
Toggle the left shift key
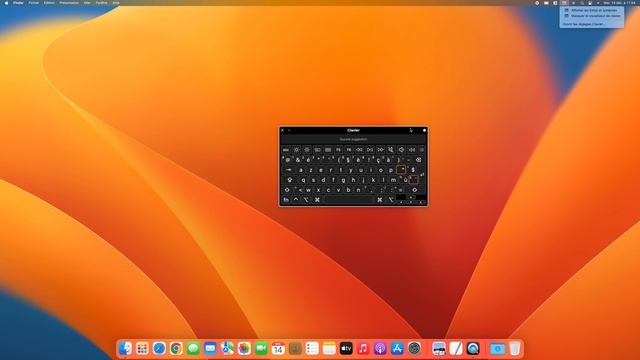[287, 190]
